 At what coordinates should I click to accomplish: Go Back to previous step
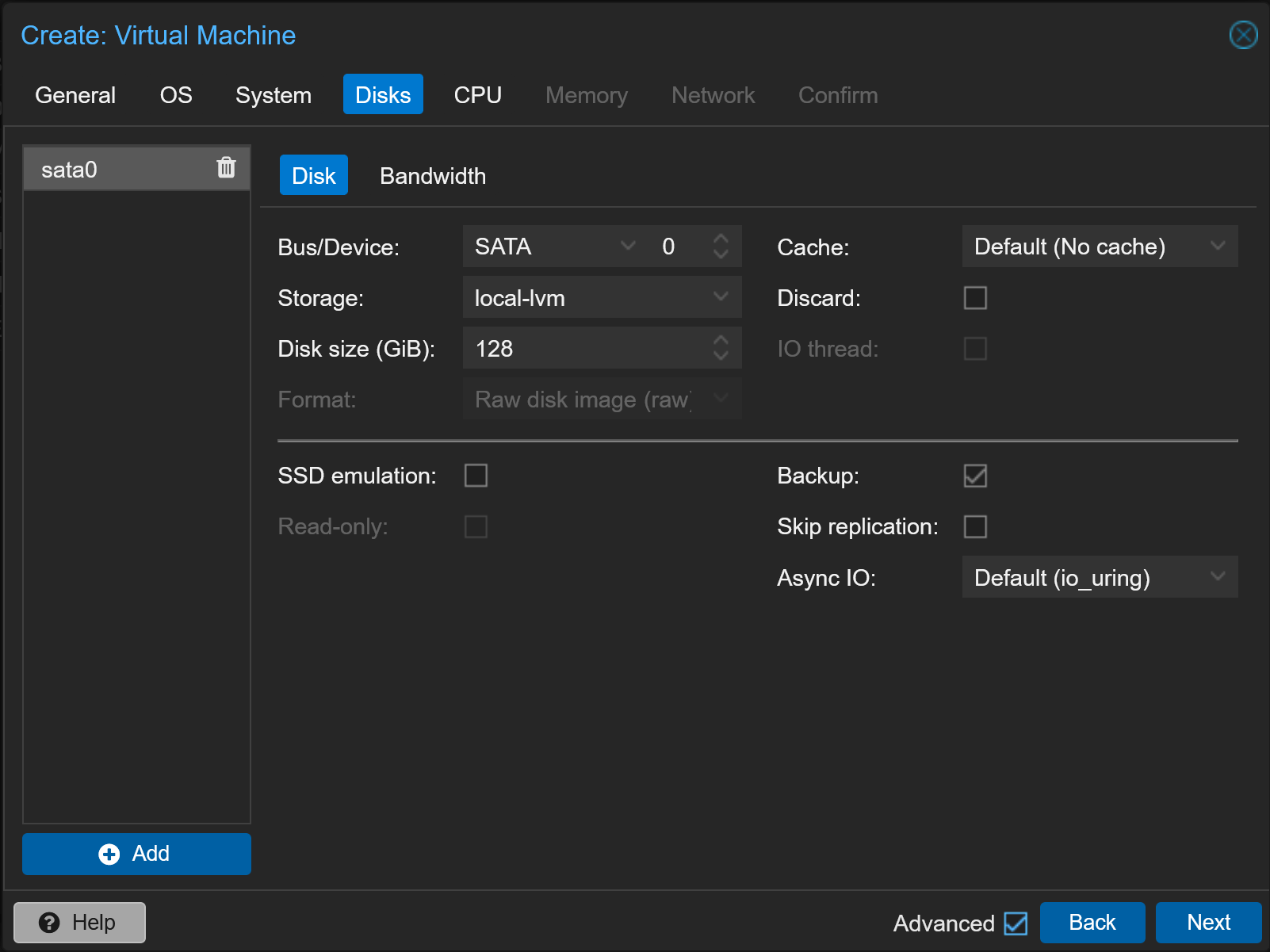pos(1092,923)
